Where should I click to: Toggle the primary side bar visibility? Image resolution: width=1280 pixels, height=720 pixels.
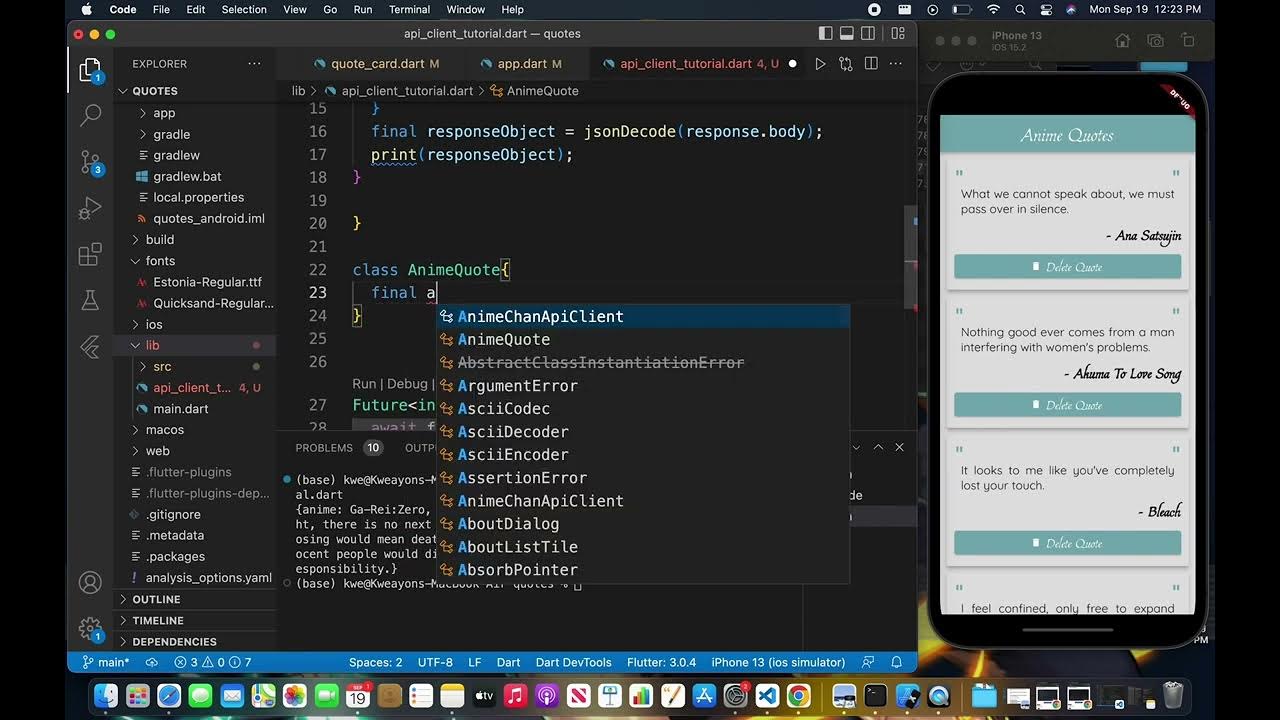tap(825, 33)
